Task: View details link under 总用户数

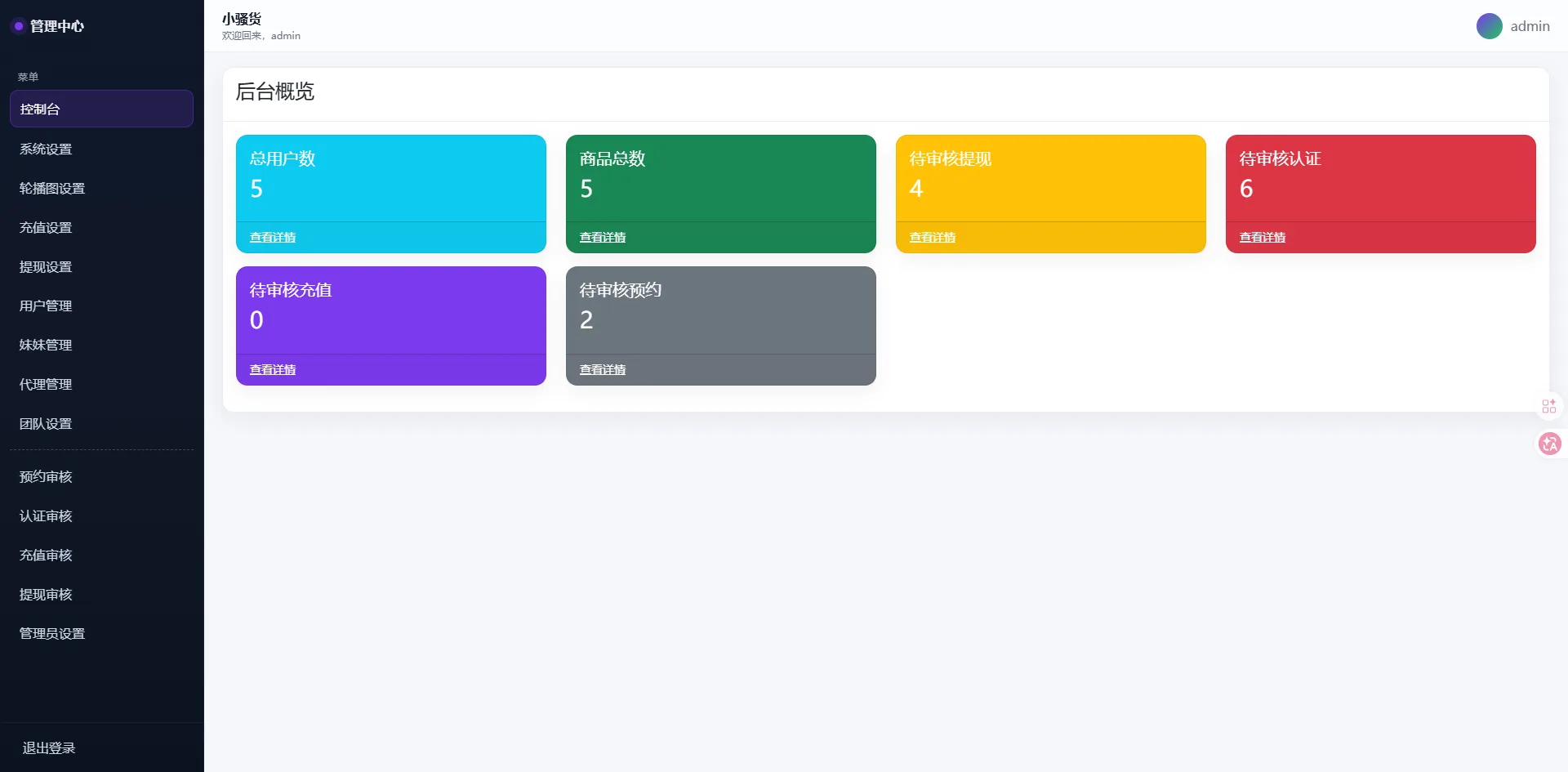Action: tap(273, 237)
